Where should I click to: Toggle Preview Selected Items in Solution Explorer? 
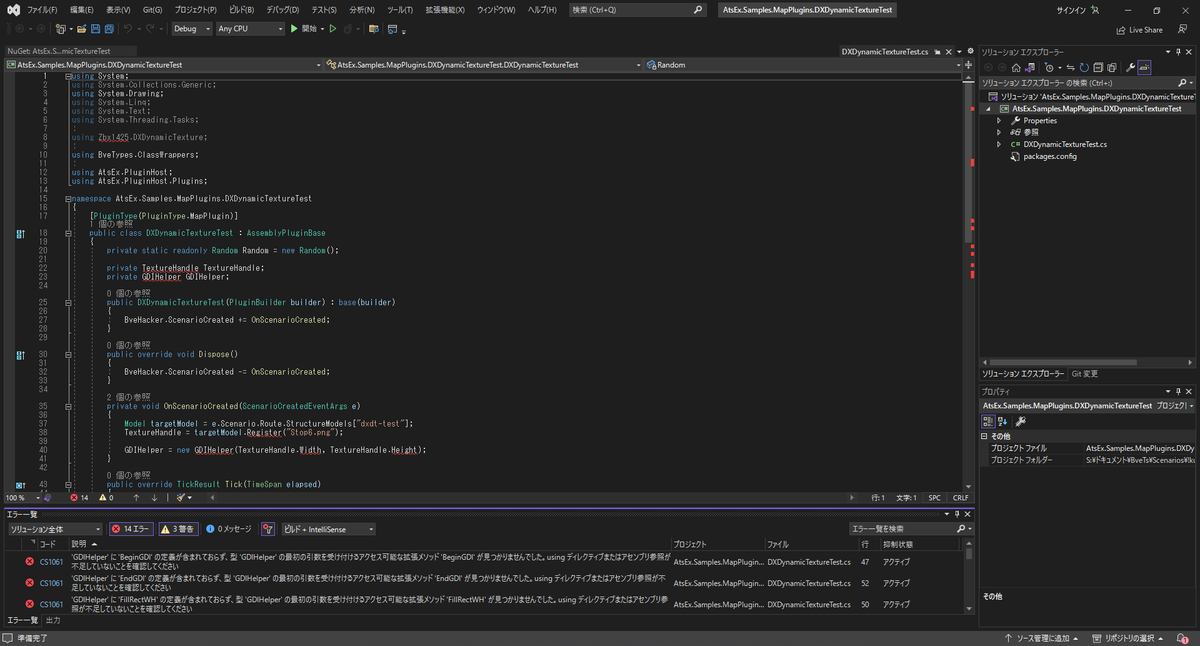(x=1144, y=67)
